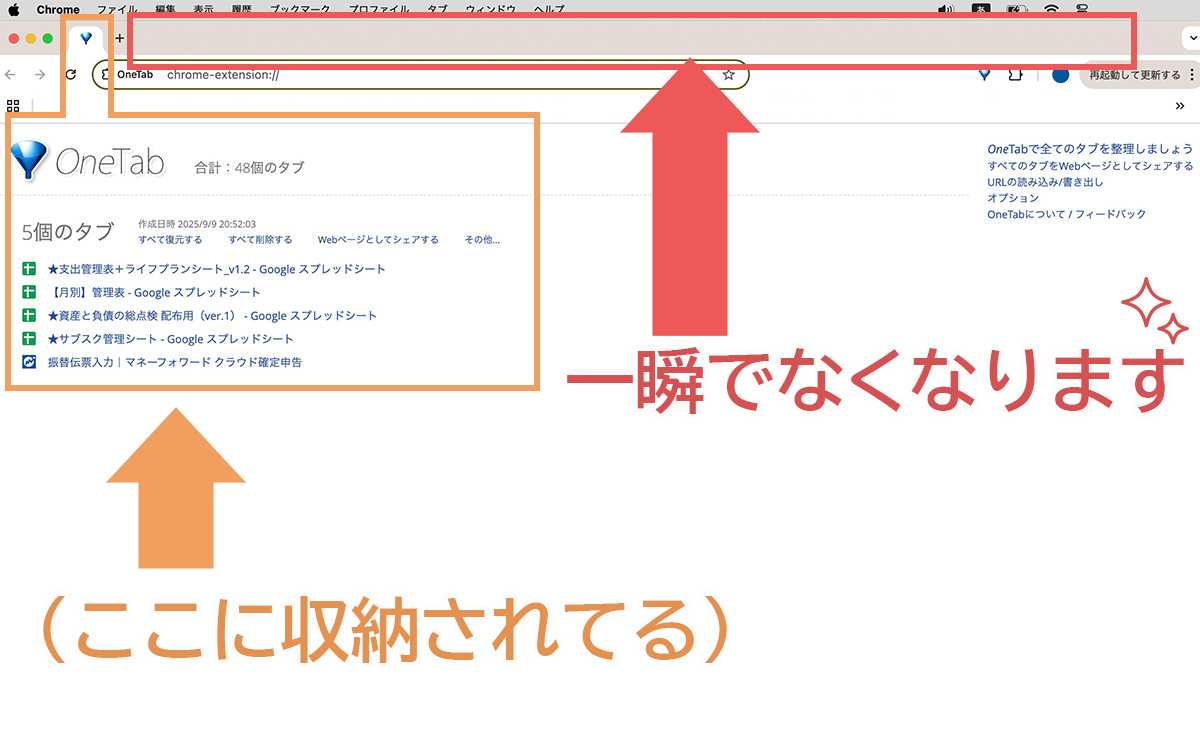Open the ファイル menu
This screenshot has width=1200, height=753.
click(x=117, y=9)
